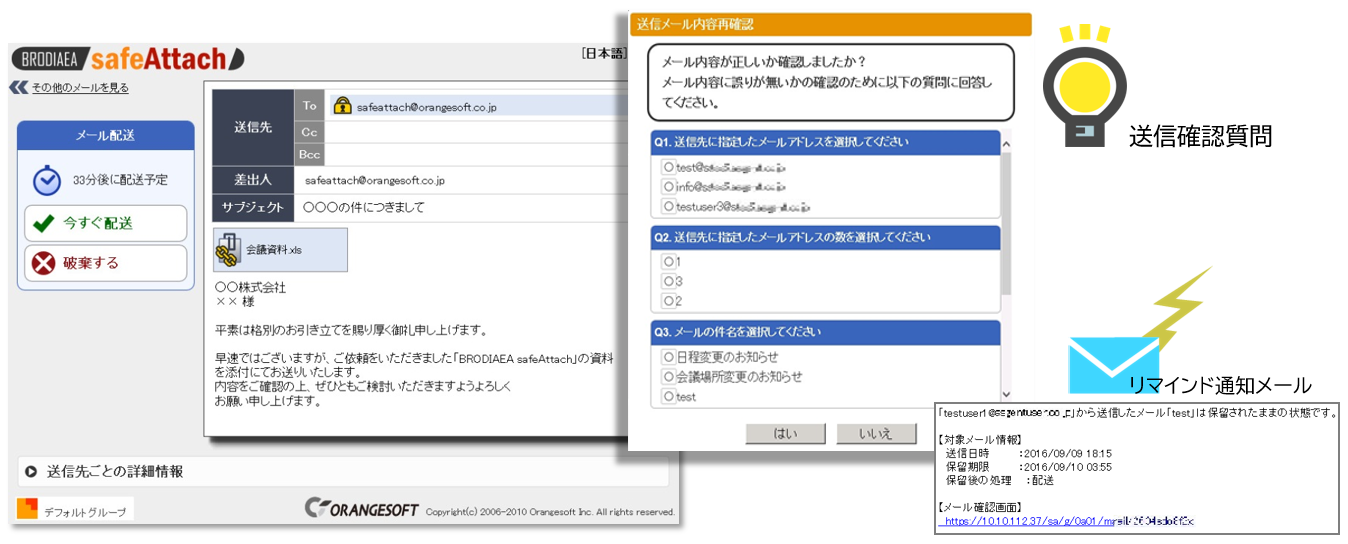Viewport: 1348px width, 544px height.
Task: Click the To address safeattach@orangesoft.co.jp
Action: click(x=426, y=105)
